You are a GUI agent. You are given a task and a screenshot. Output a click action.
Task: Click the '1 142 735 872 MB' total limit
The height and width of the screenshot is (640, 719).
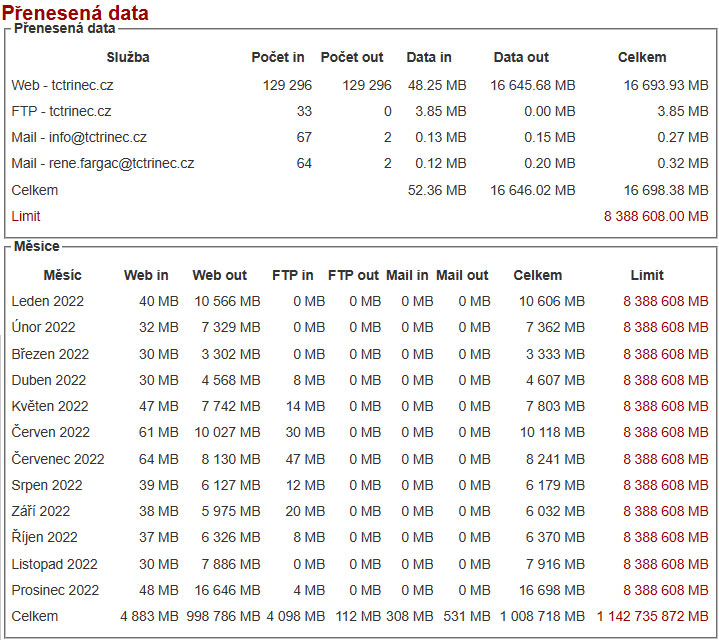(653, 616)
